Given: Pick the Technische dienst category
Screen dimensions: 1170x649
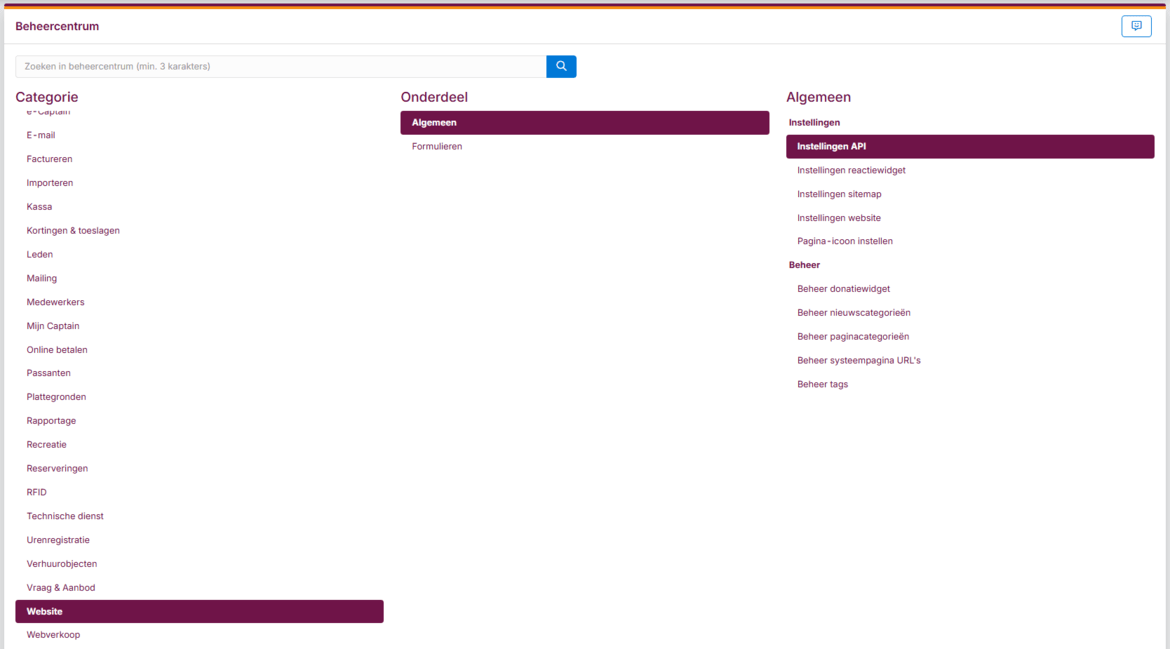Looking at the screenshot, I should [x=65, y=516].
